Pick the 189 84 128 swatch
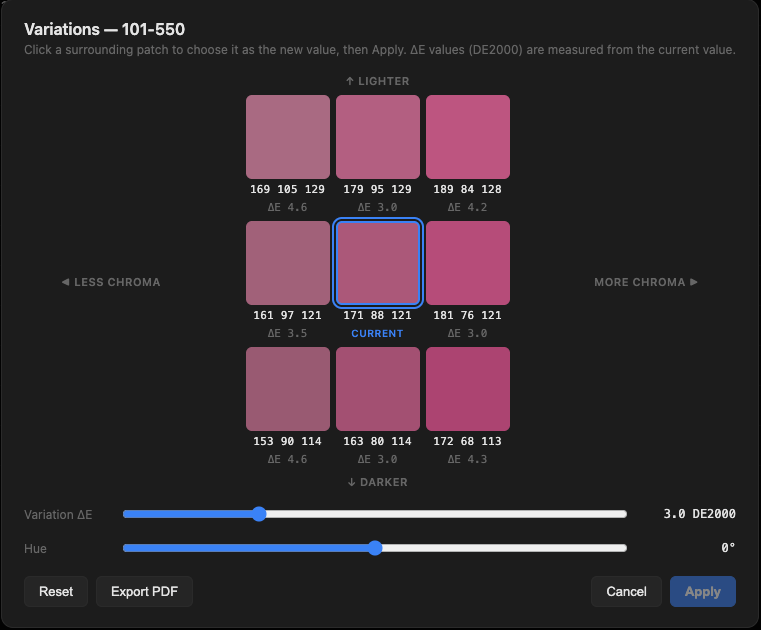 [x=468, y=137]
